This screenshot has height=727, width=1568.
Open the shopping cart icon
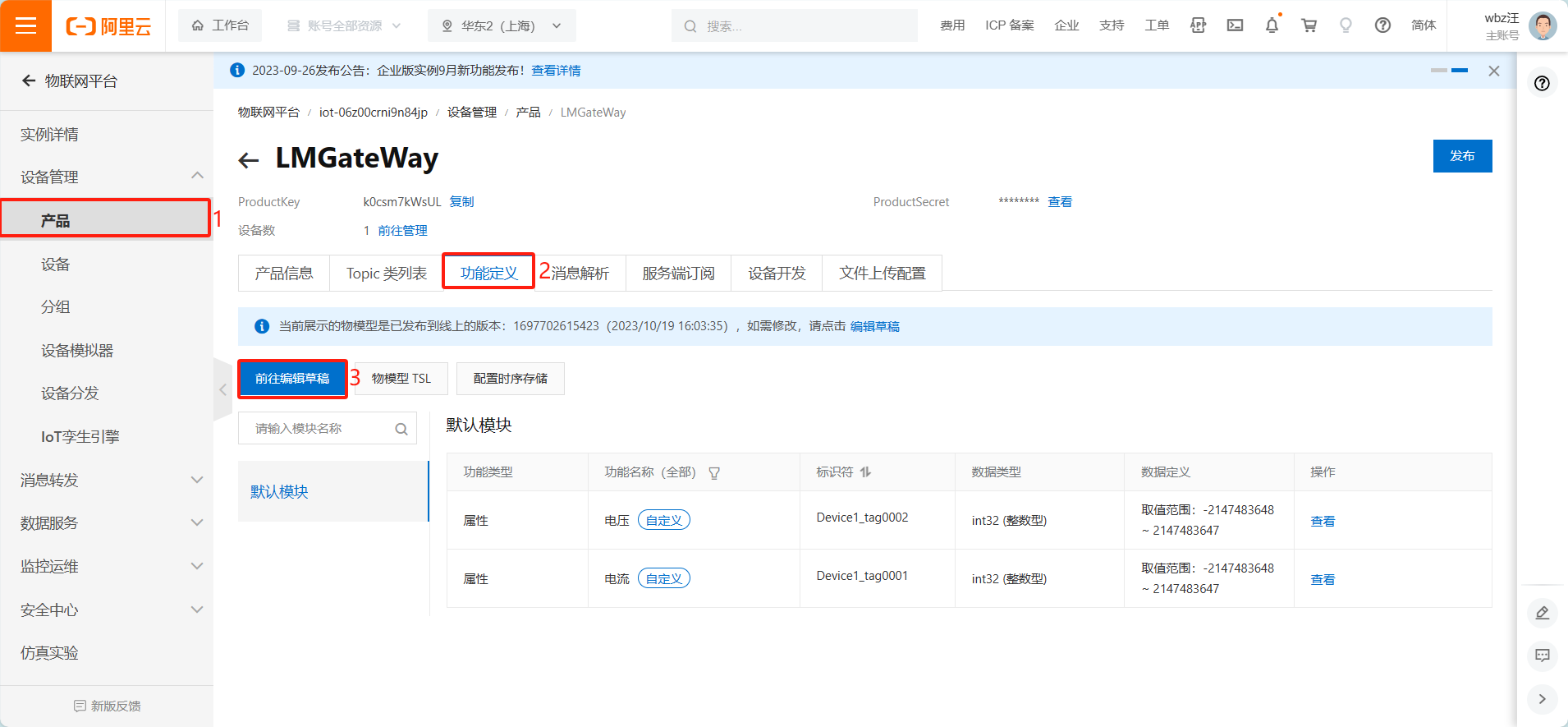click(x=1309, y=25)
